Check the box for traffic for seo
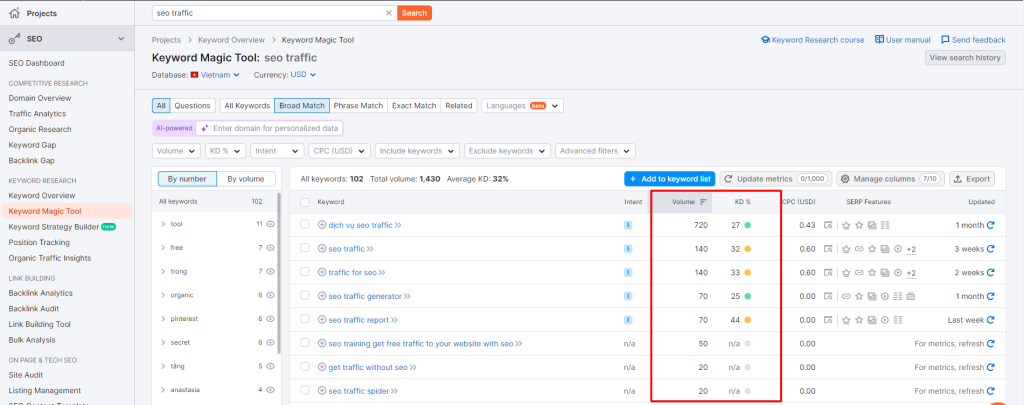The height and width of the screenshot is (405, 1024). pyautogui.click(x=305, y=272)
